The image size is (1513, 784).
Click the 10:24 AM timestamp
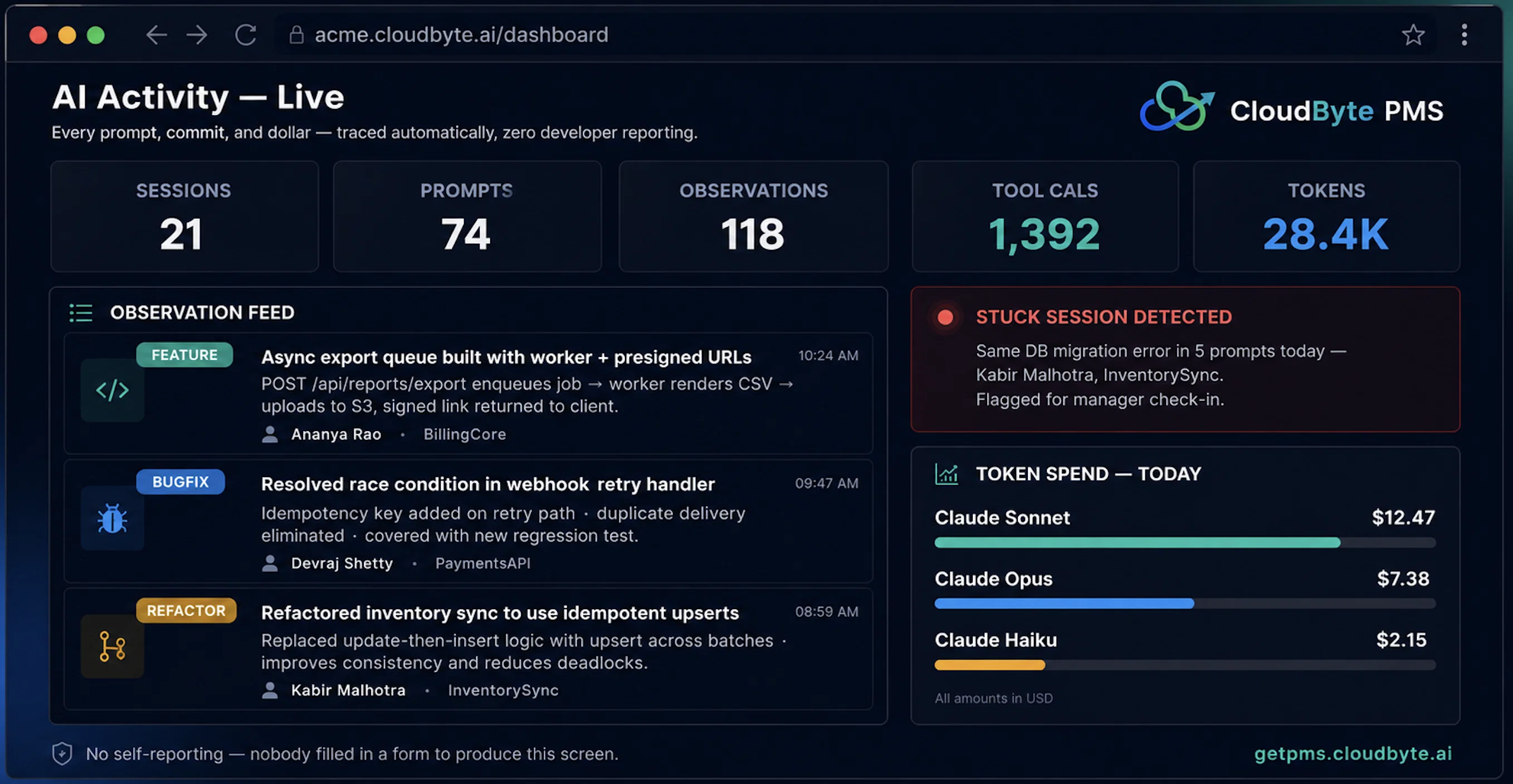[828, 355]
